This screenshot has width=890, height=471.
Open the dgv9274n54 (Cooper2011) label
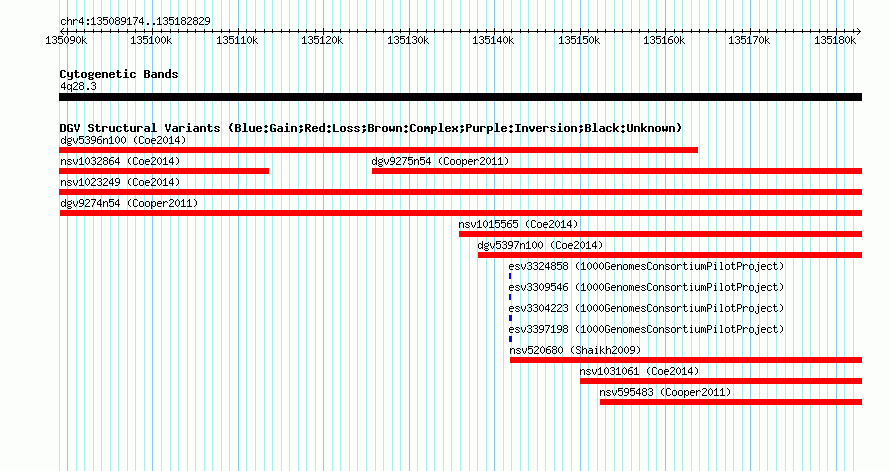129,203
